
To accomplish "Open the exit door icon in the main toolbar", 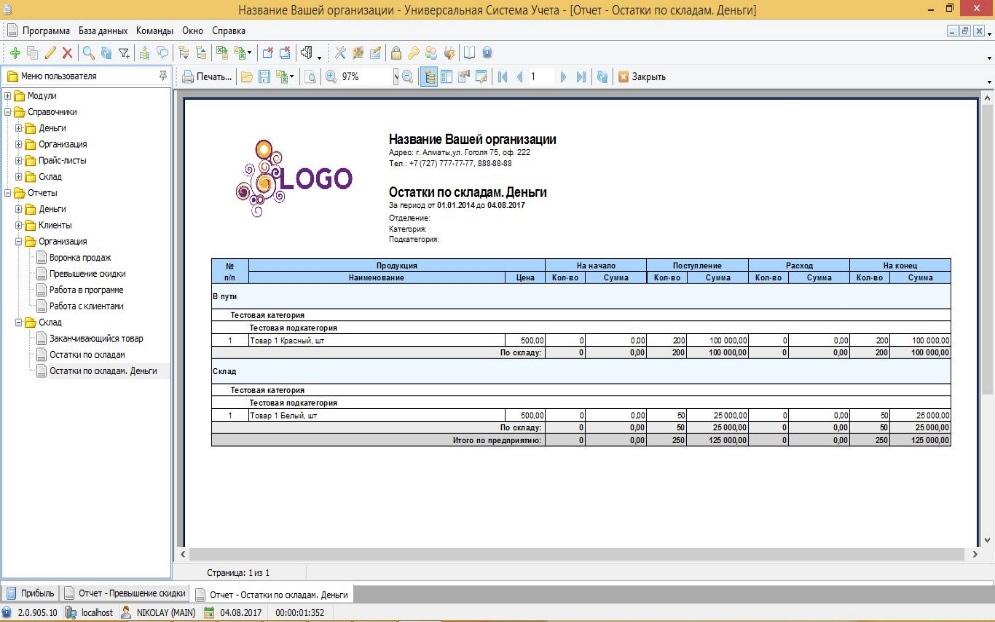I will pos(307,53).
